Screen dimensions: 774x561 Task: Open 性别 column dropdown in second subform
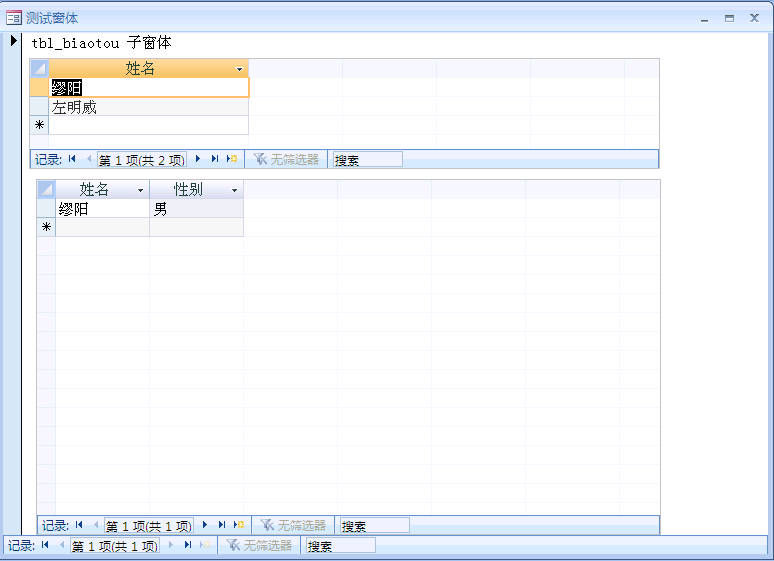pos(234,190)
